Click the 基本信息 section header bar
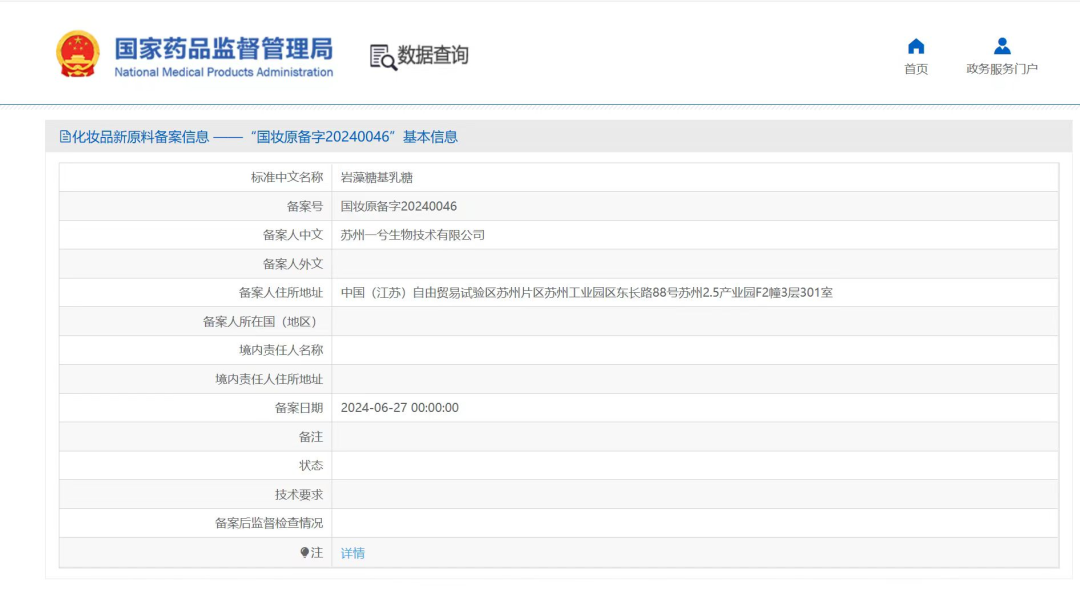 (559, 136)
